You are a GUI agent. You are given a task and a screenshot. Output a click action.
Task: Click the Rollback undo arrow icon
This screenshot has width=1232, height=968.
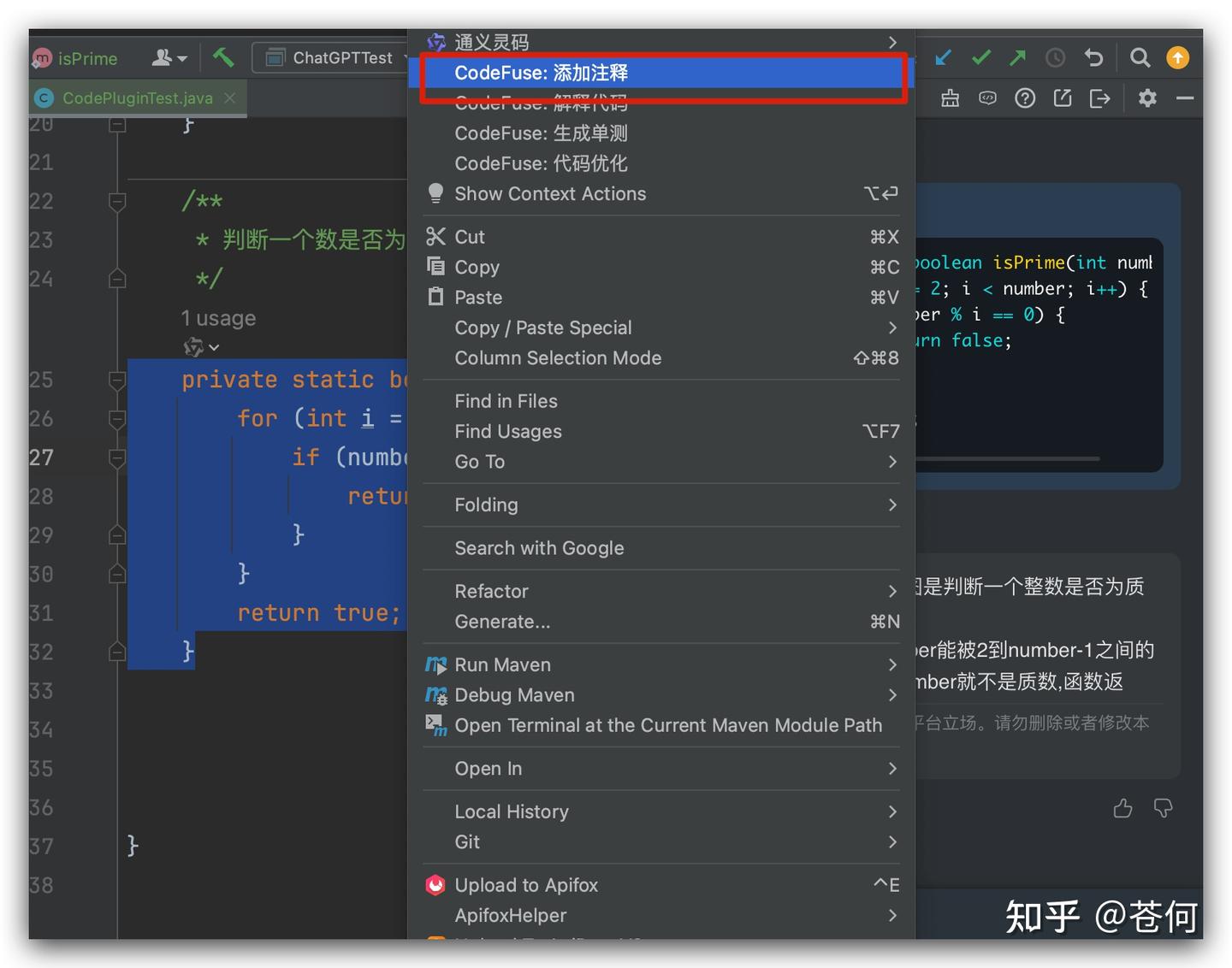[x=1093, y=57]
